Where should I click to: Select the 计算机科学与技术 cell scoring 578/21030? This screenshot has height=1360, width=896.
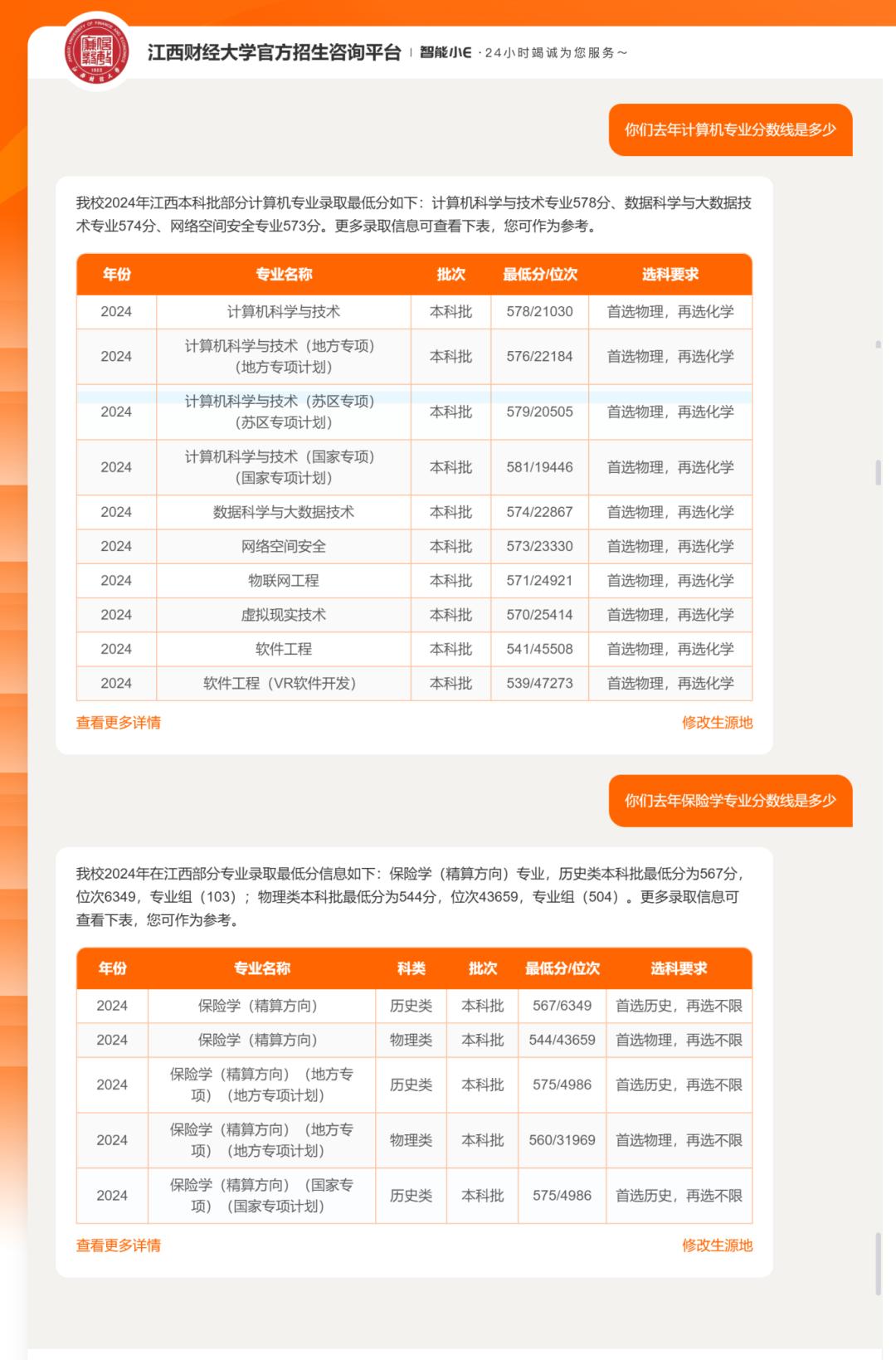(284, 312)
